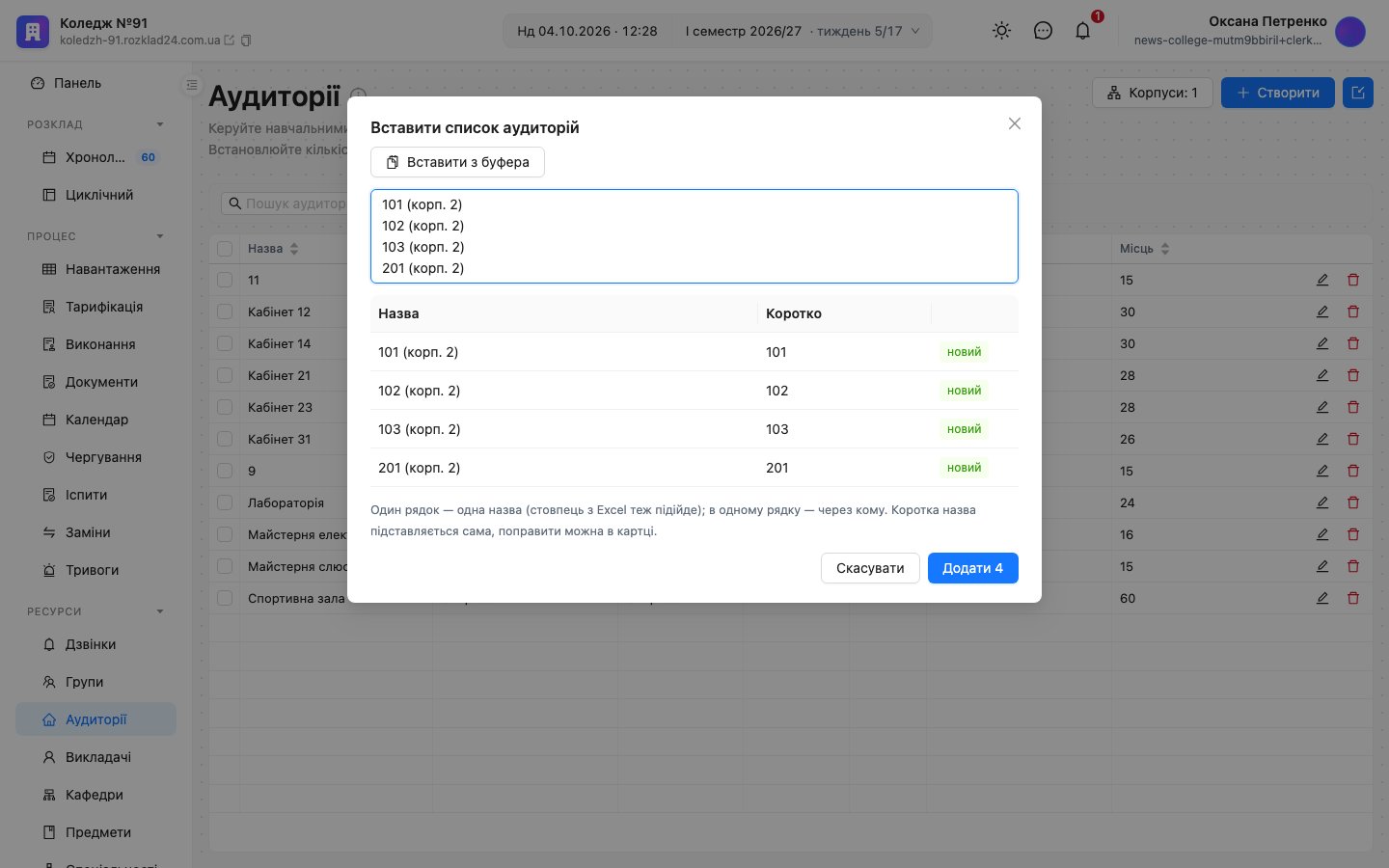Focus the Пошук аудиторій search field
1389x868 pixels.
click(285, 203)
